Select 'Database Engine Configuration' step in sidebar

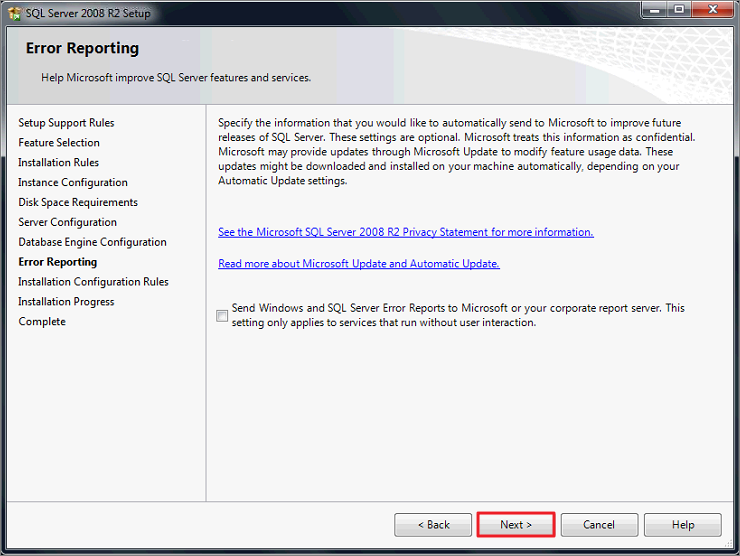[x=92, y=242]
